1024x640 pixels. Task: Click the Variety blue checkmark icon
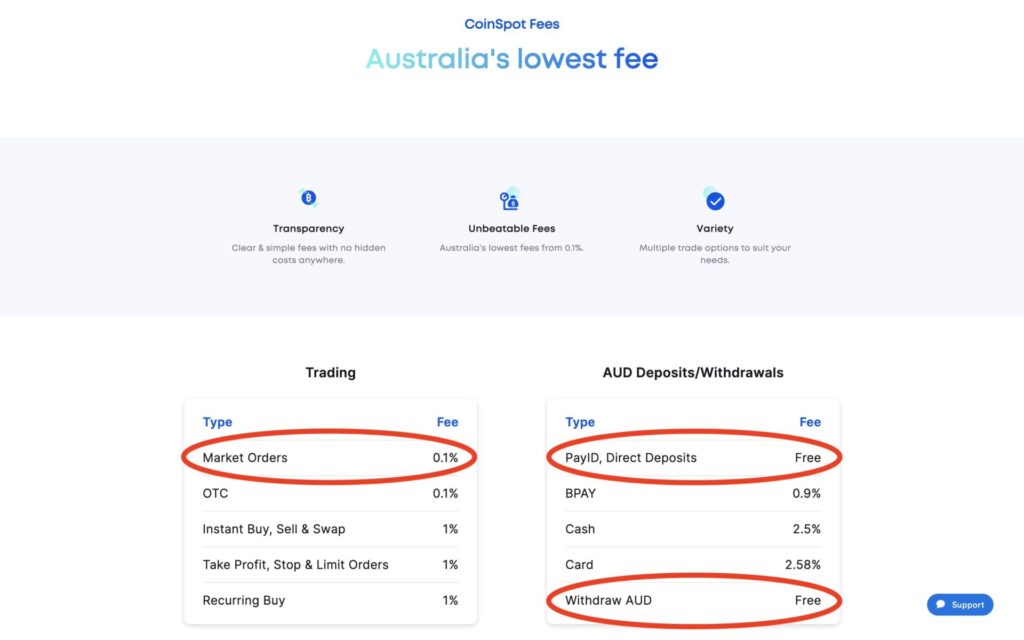point(714,199)
